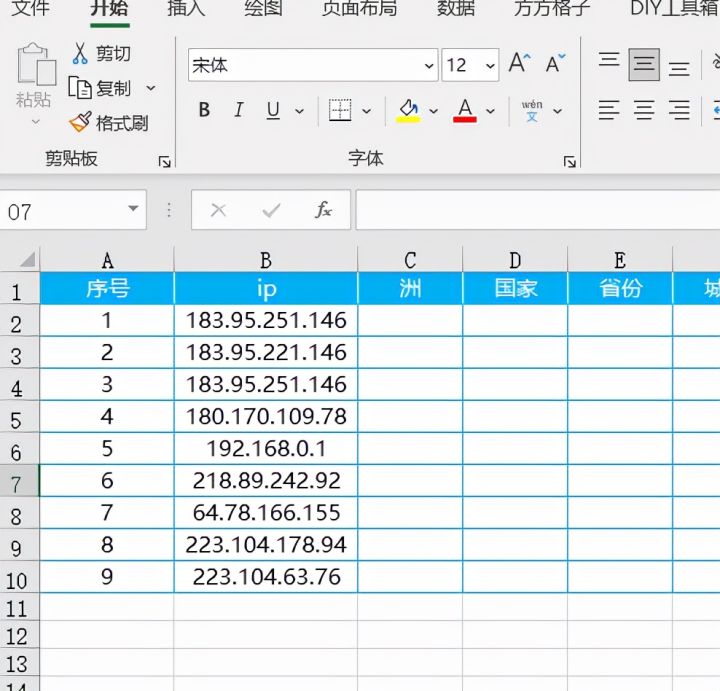Open the 方方格子 add-in tab
This screenshot has height=691, width=720.
coord(552,8)
